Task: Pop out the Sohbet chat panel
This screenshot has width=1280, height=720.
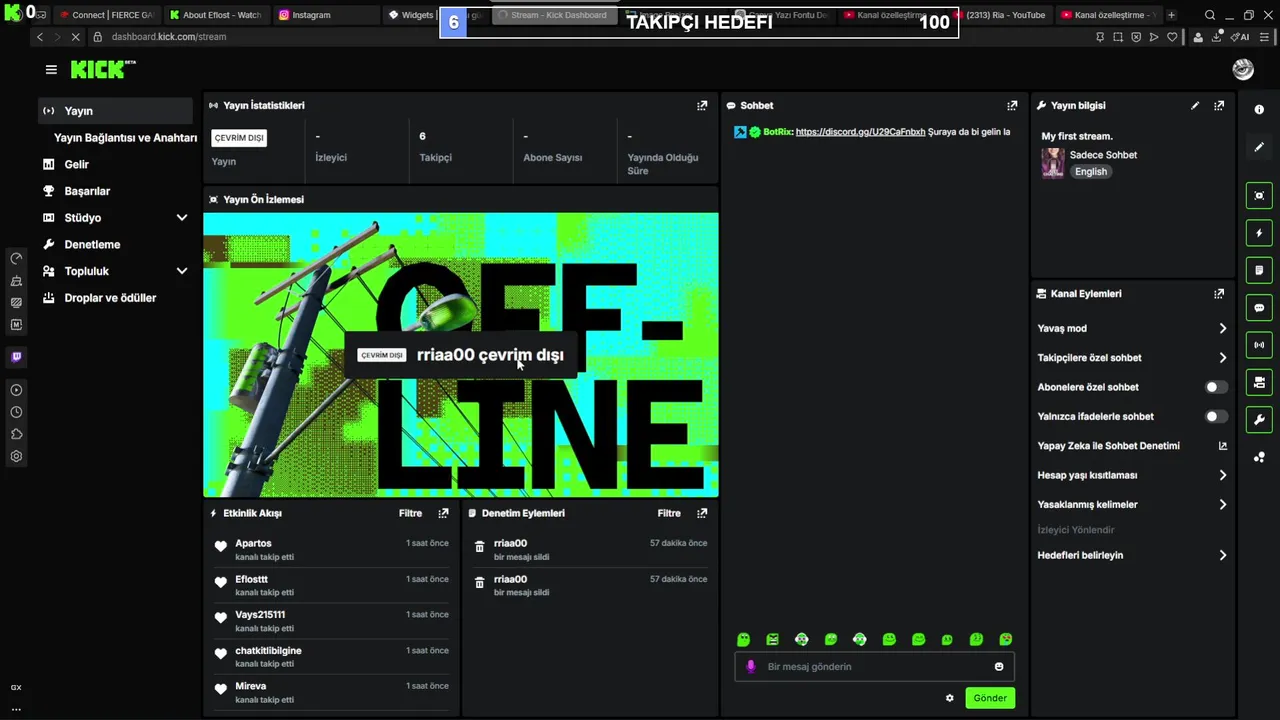Action: [1012, 105]
